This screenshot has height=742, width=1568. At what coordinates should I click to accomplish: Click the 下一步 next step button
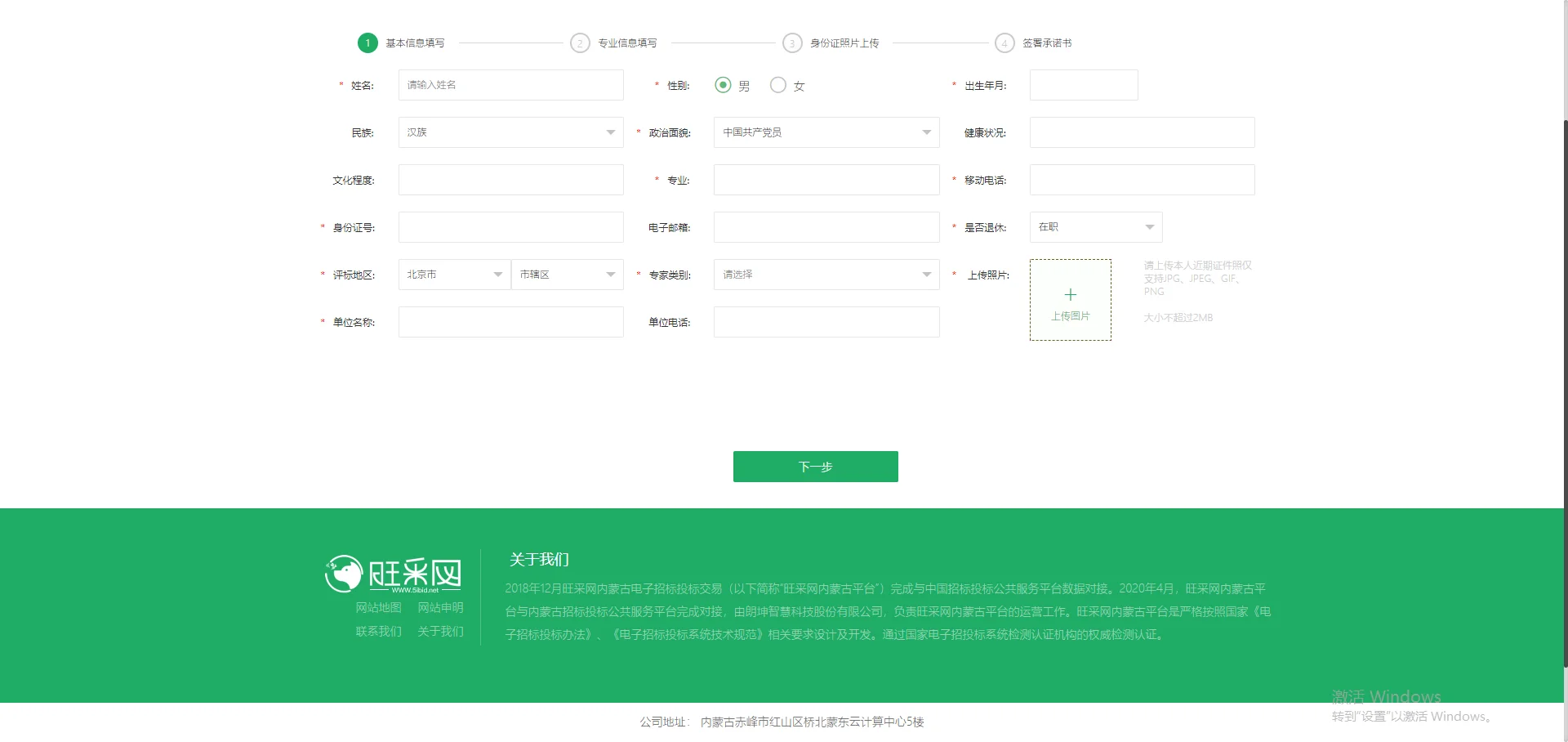coord(815,467)
